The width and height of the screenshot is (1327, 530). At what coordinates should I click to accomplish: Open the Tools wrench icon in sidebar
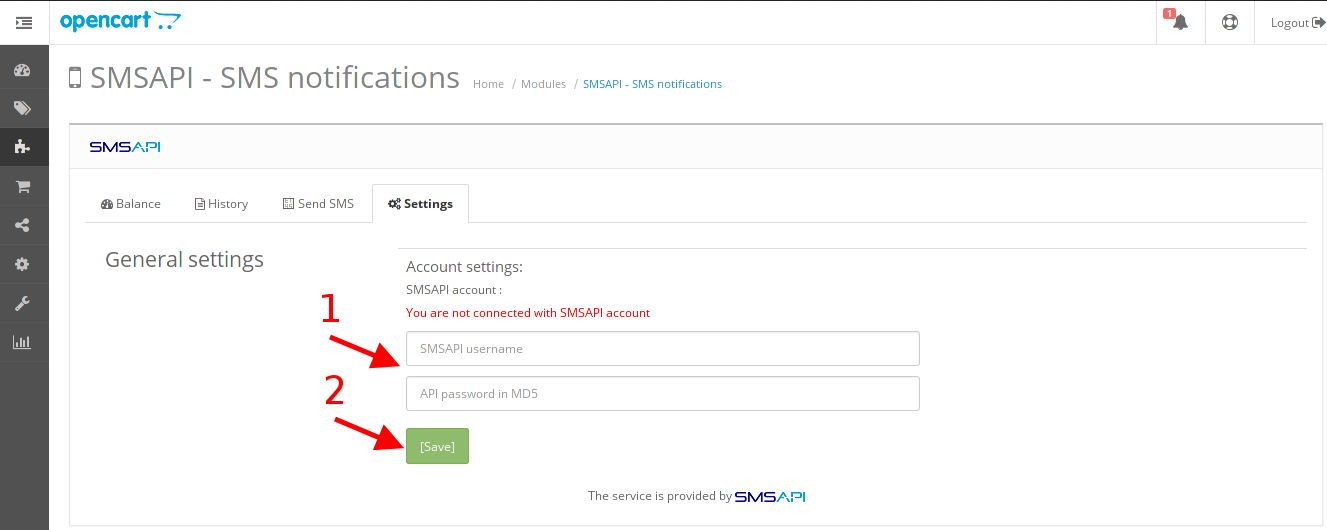point(22,303)
